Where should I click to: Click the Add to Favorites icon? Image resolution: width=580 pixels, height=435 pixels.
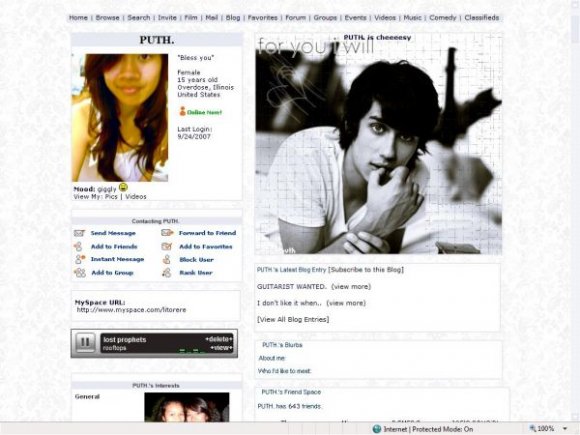click(x=167, y=246)
